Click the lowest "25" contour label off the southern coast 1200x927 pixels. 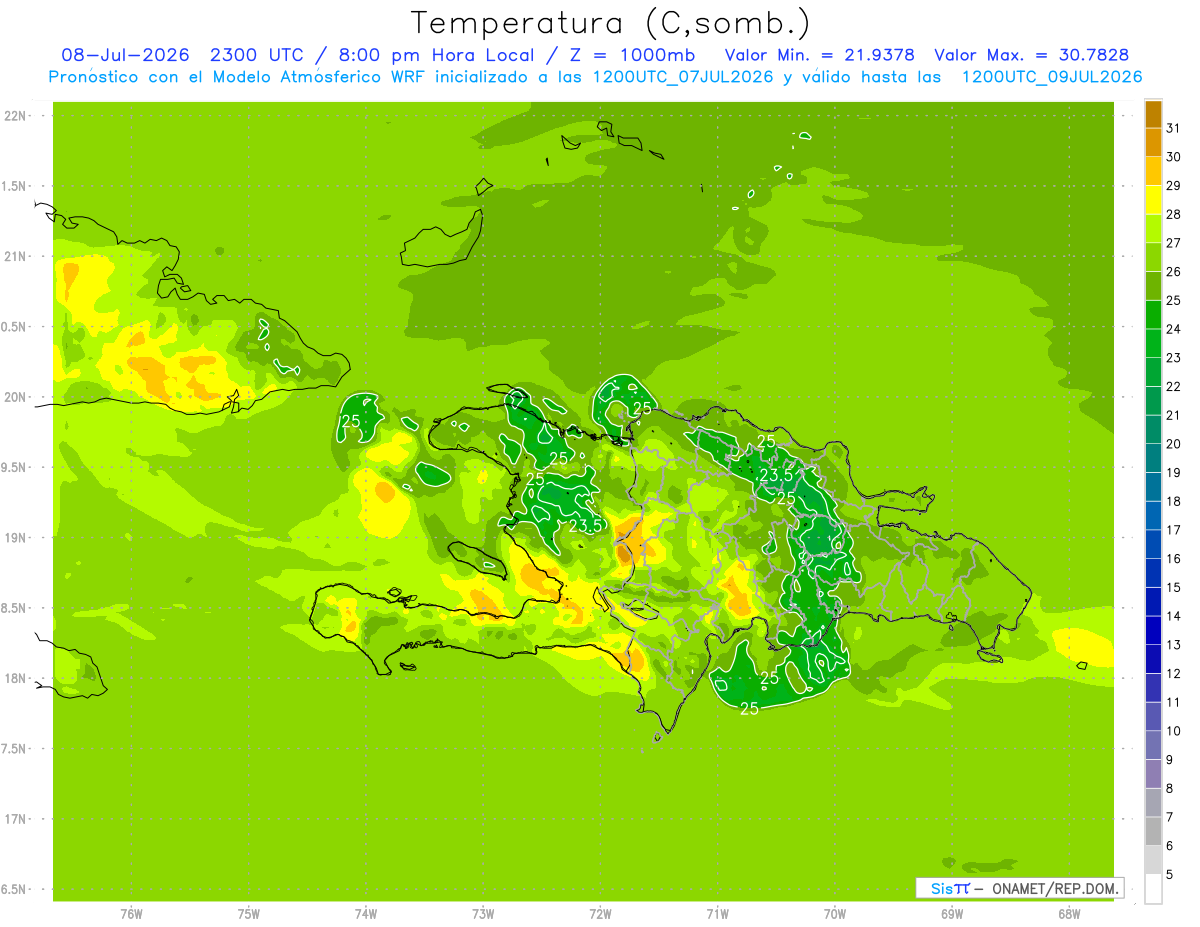pos(749,709)
